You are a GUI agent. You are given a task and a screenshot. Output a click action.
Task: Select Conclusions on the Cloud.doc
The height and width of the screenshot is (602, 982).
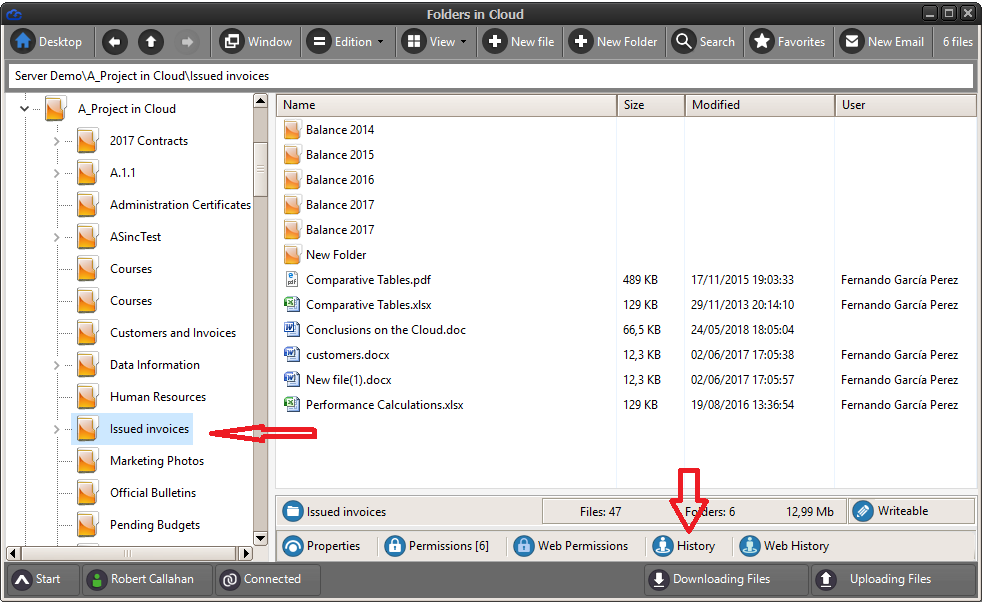386,330
